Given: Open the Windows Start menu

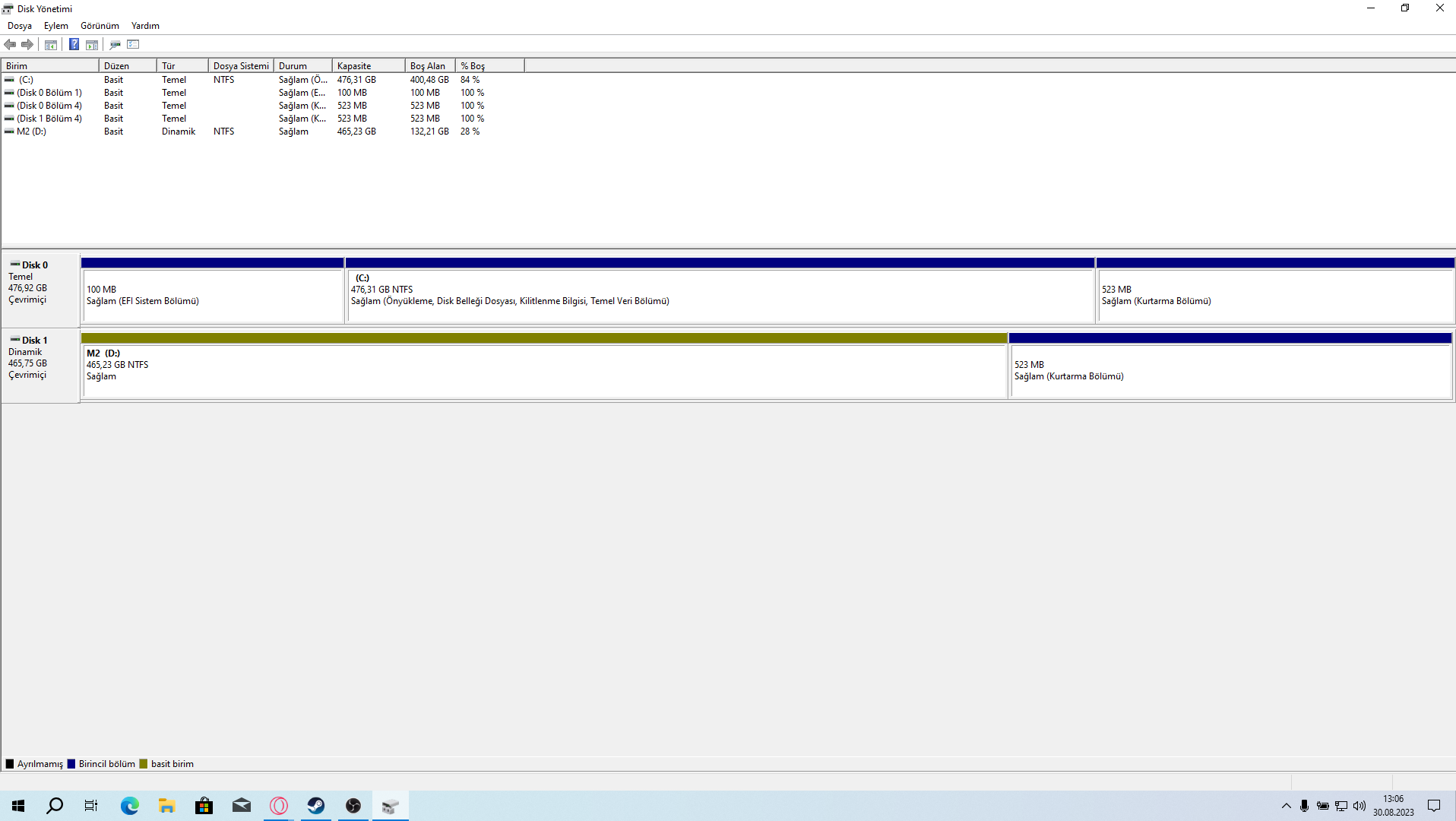Looking at the screenshot, I should click(18, 806).
